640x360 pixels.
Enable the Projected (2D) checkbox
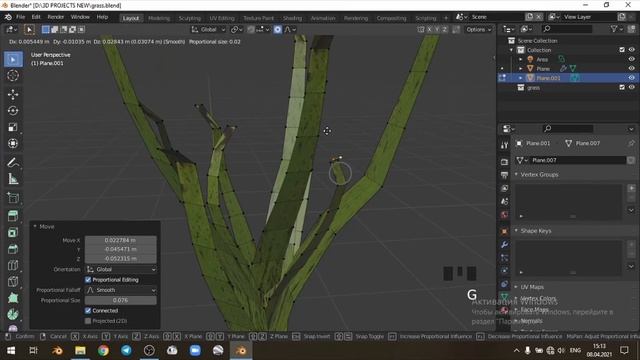point(88,321)
